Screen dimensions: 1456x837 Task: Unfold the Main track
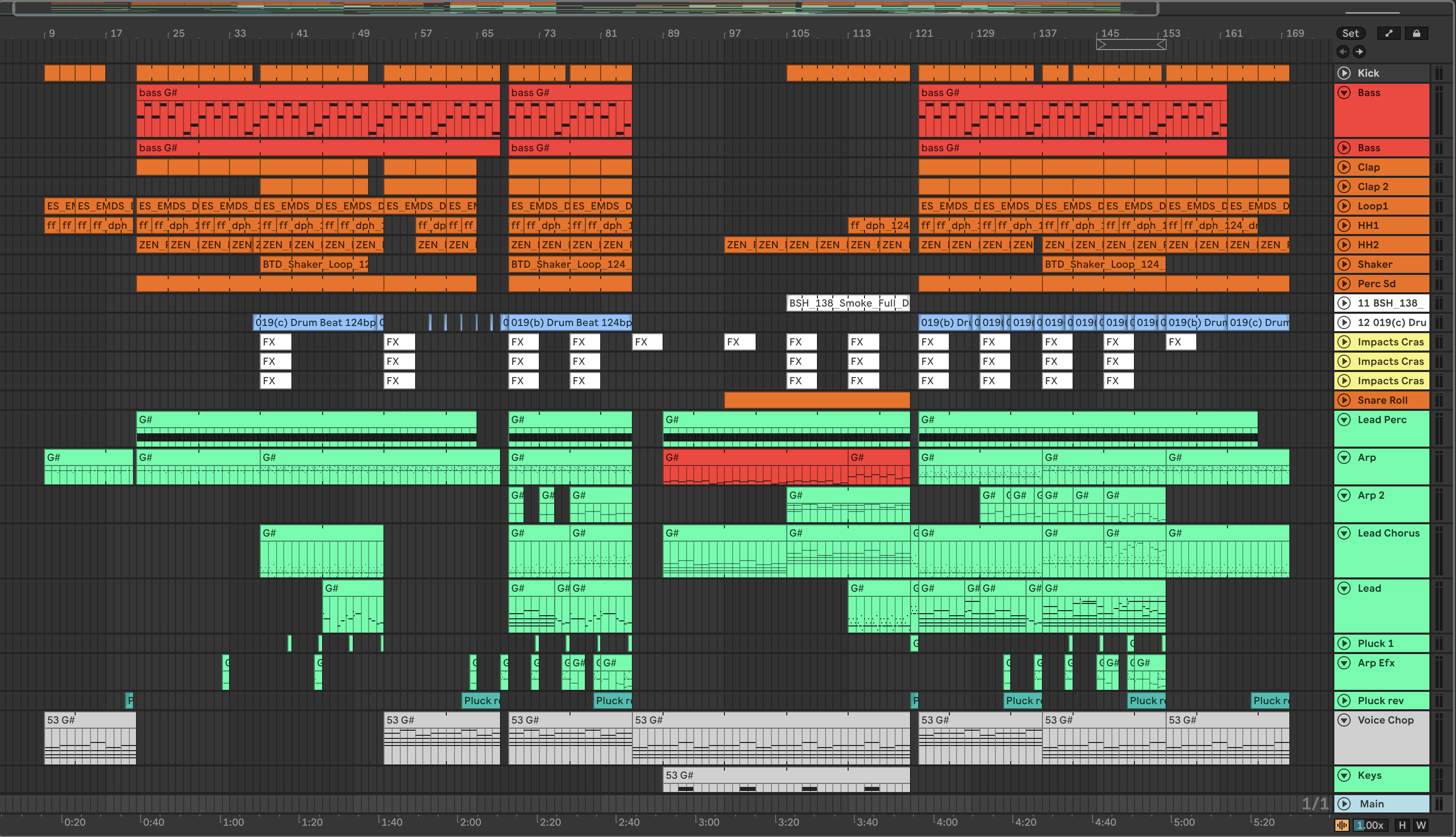pyautogui.click(x=1344, y=804)
